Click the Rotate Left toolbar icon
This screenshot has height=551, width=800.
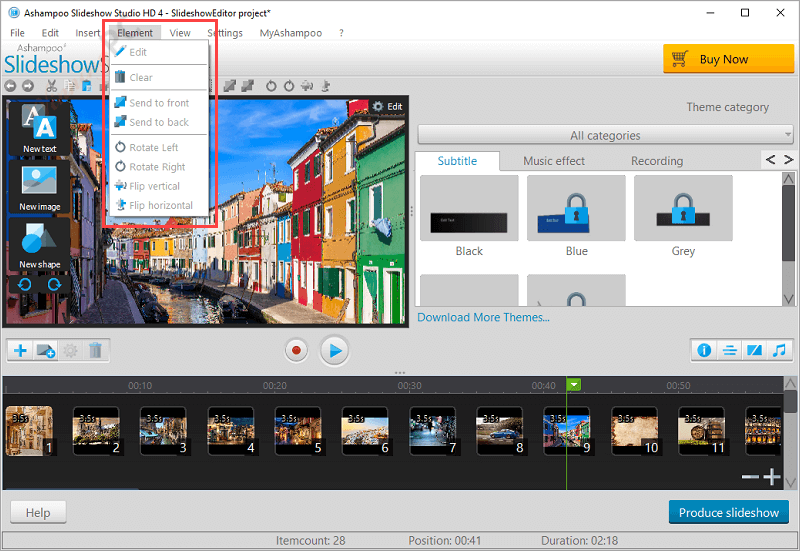(271, 86)
